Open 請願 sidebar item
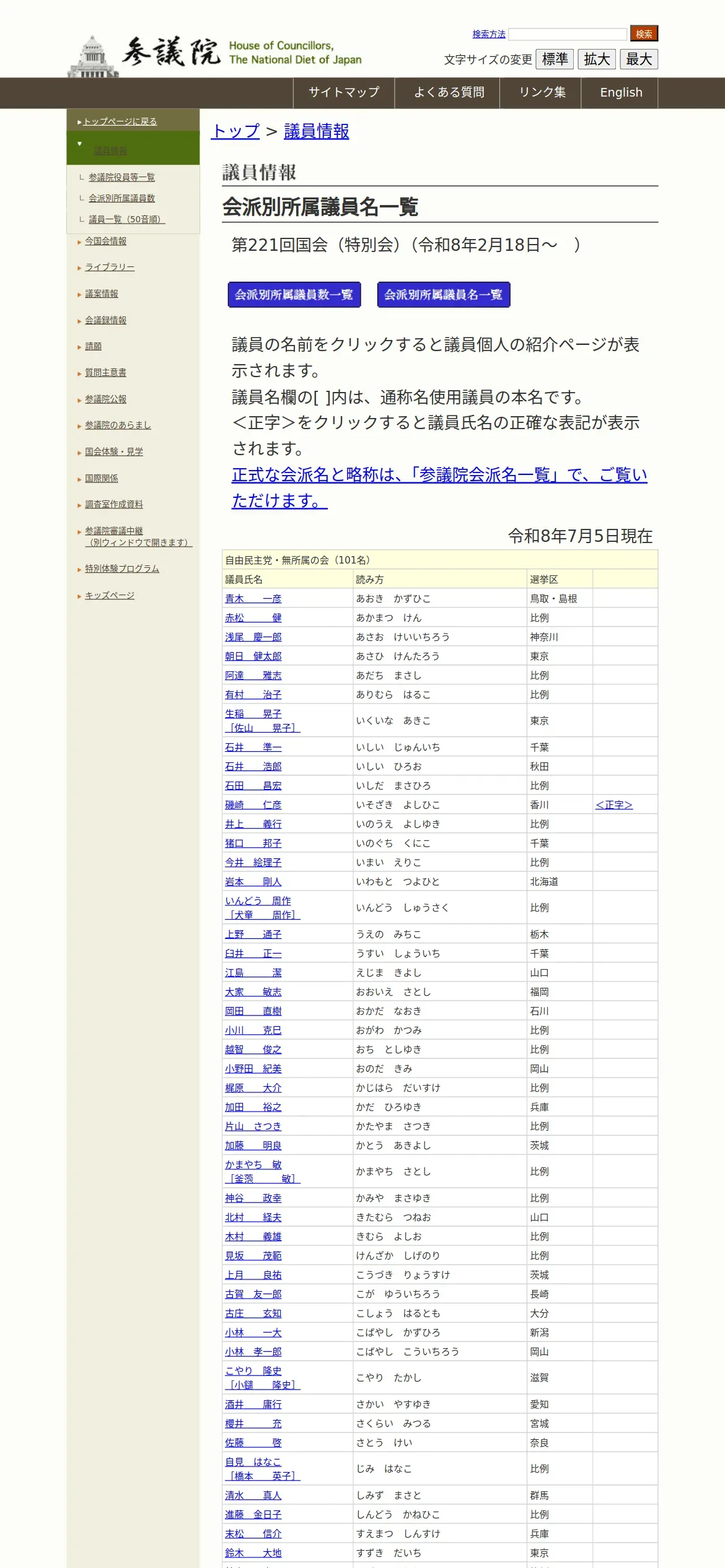725x1568 pixels. click(93, 346)
